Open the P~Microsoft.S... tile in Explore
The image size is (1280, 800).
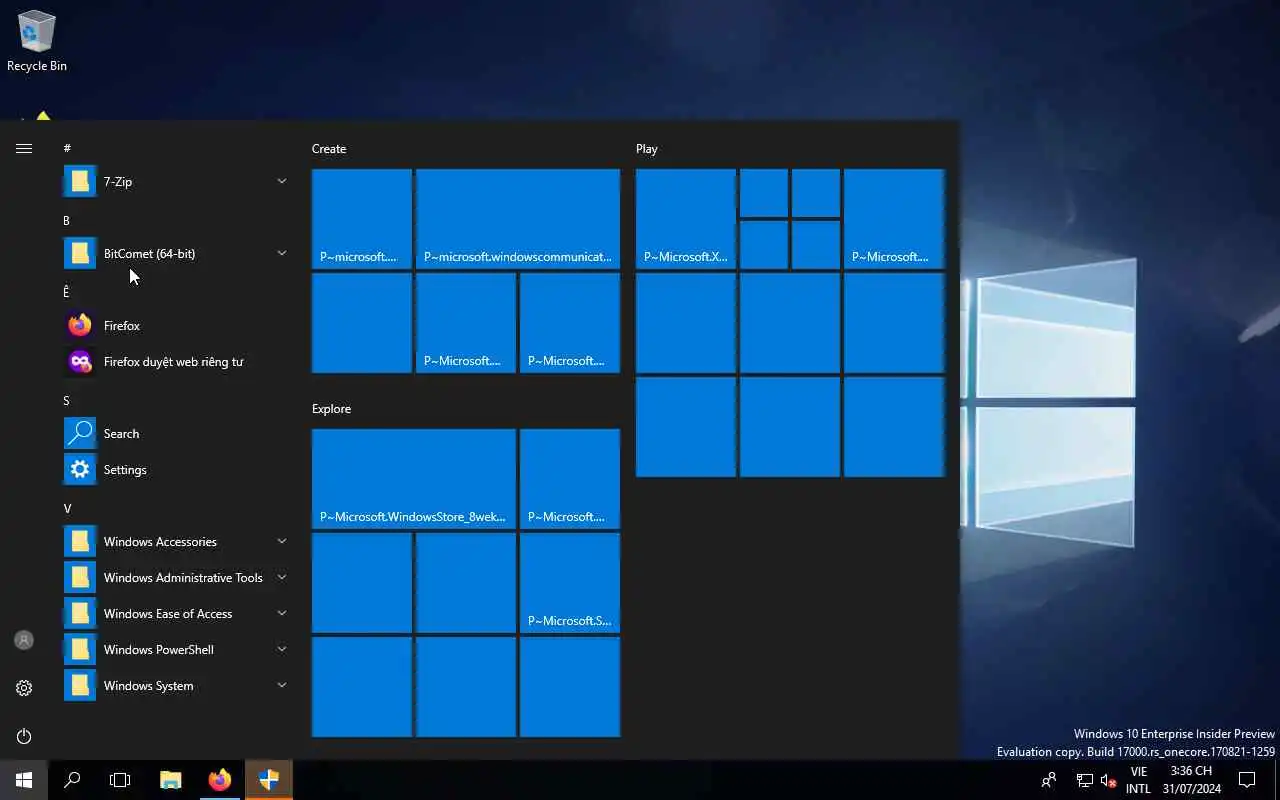point(570,583)
